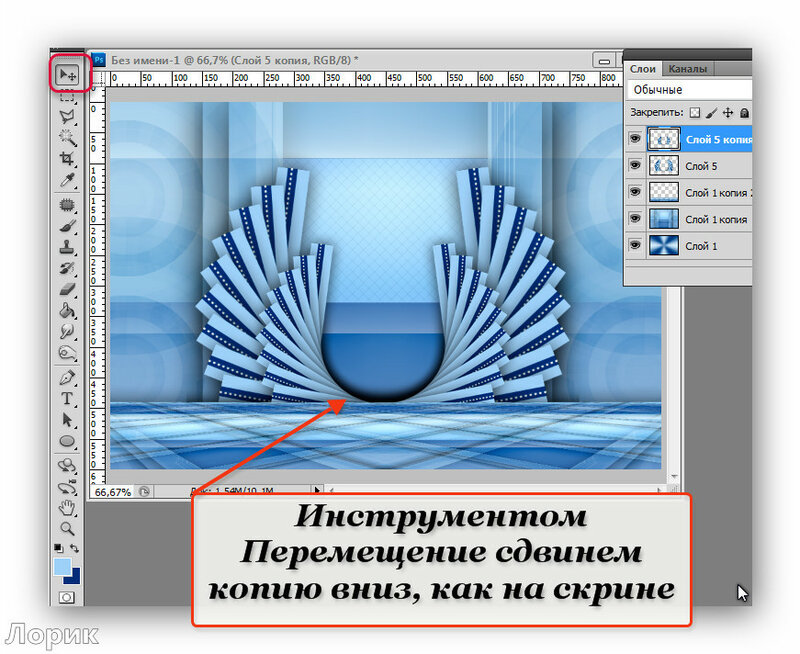Select the 3D Orbit camera tool
800x654 pixels.
point(67,487)
